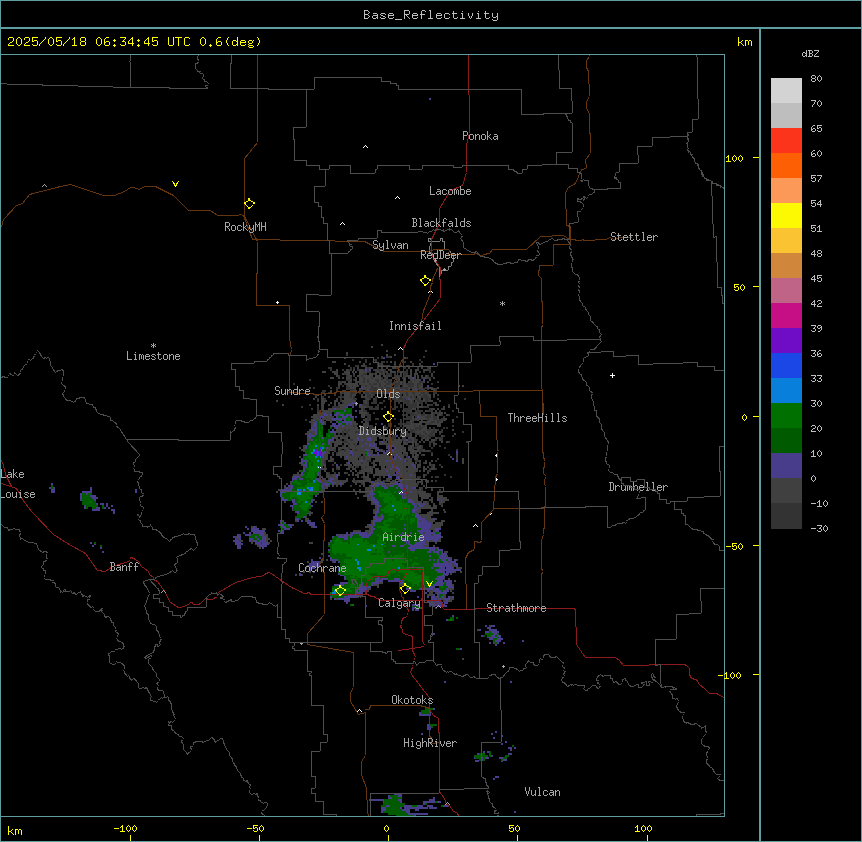
Task: Select the Limestone label
Action: [x=153, y=356]
